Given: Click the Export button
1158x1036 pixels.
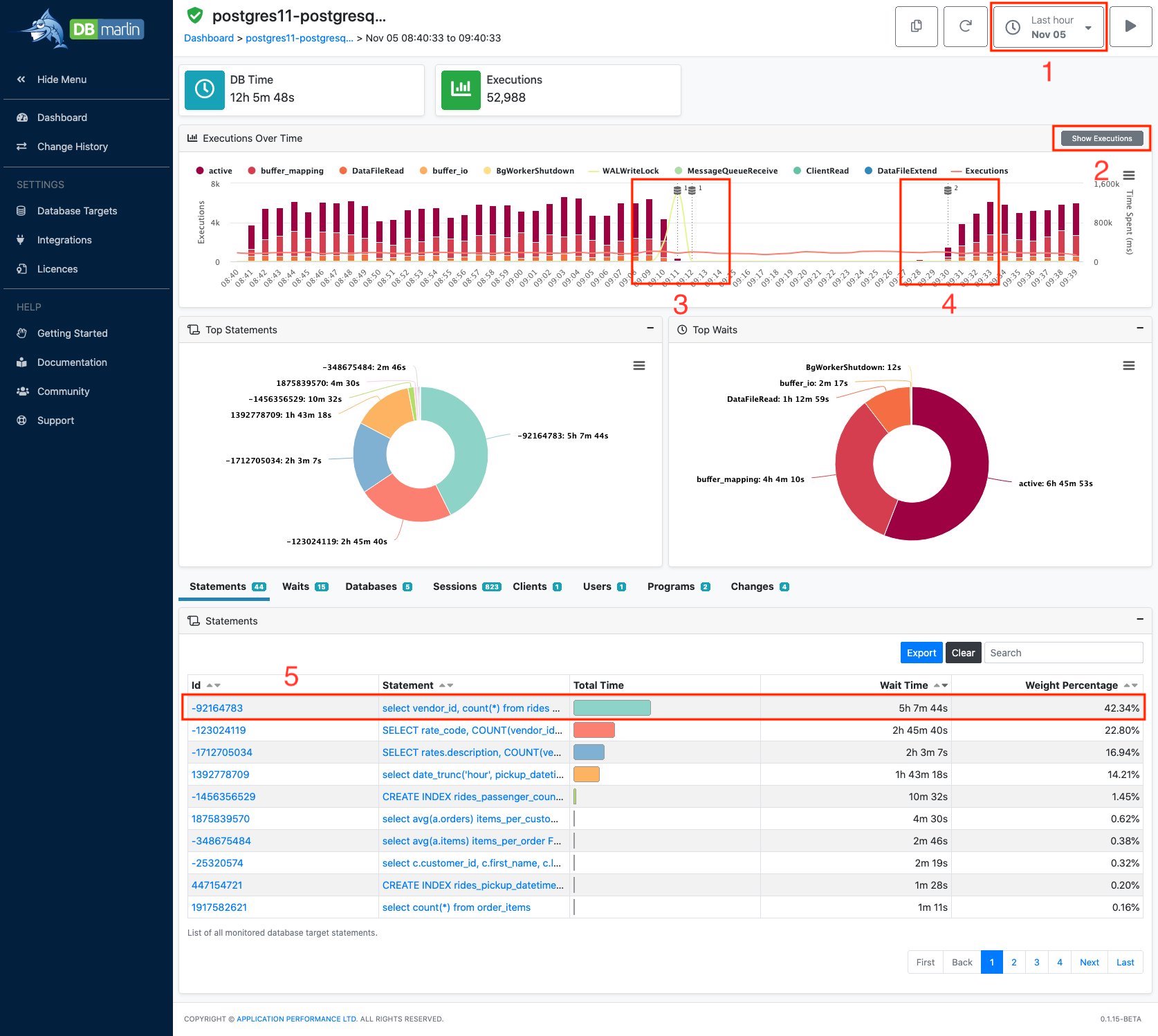Looking at the screenshot, I should coord(921,653).
